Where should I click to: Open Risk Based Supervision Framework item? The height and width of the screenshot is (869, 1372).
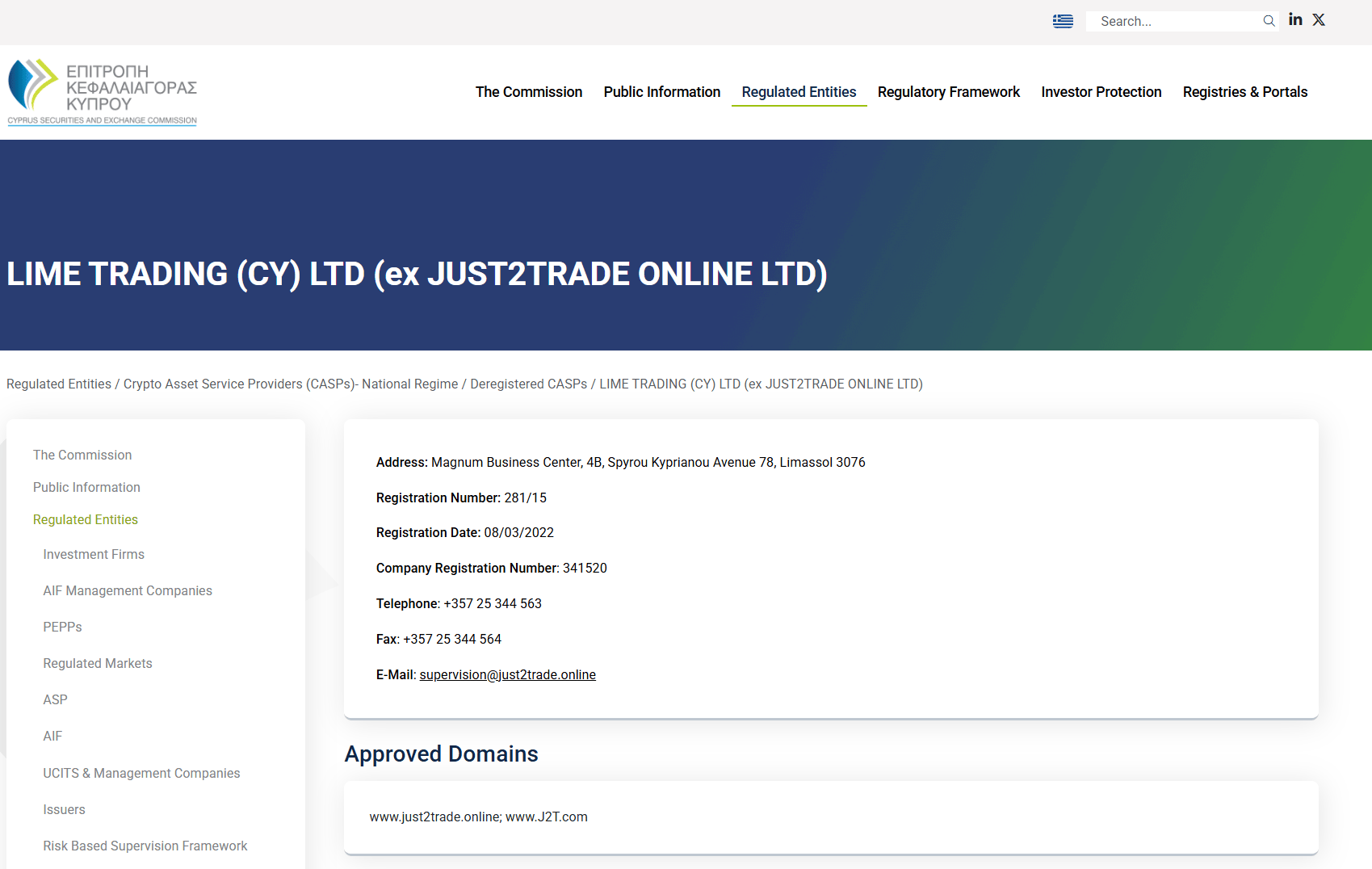(x=145, y=846)
